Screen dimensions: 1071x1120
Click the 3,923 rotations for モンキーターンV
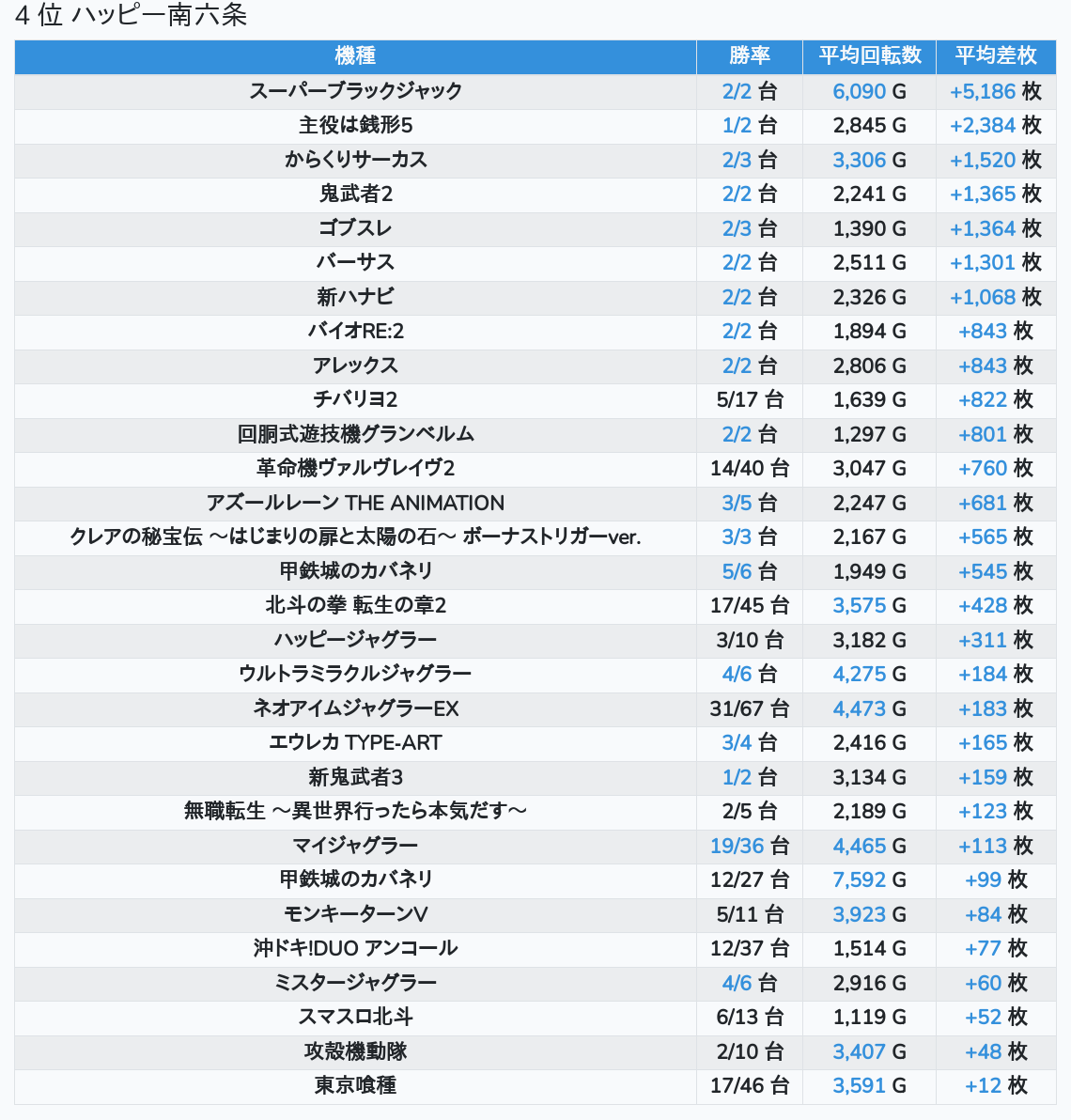859,914
